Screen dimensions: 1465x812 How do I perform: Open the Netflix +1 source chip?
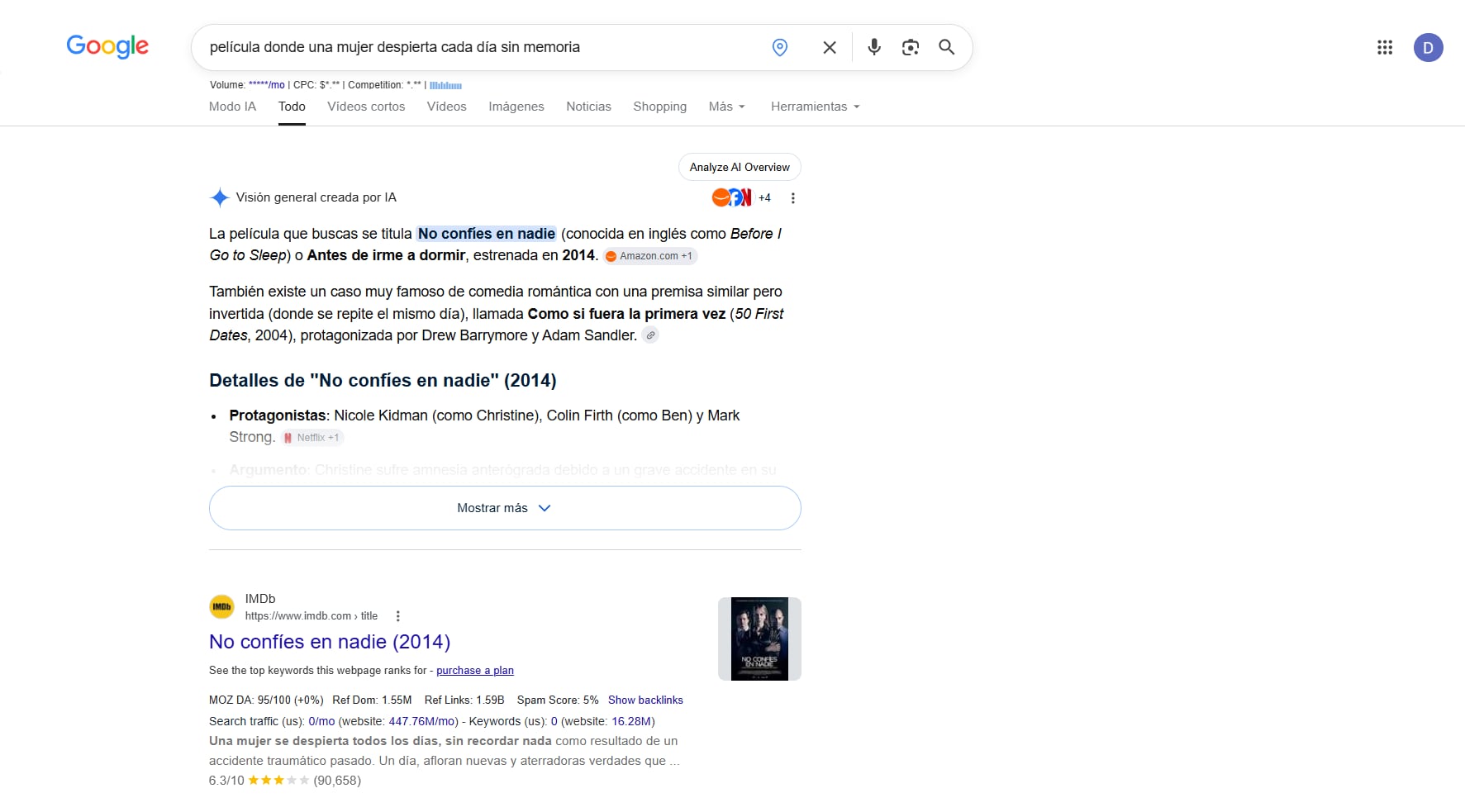coord(312,438)
